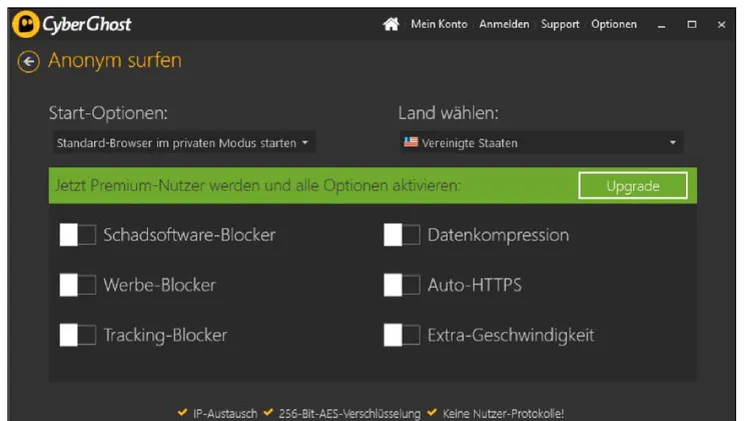Click the CyberGhost logo icon
The width and height of the screenshot is (750, 421).
25,24
